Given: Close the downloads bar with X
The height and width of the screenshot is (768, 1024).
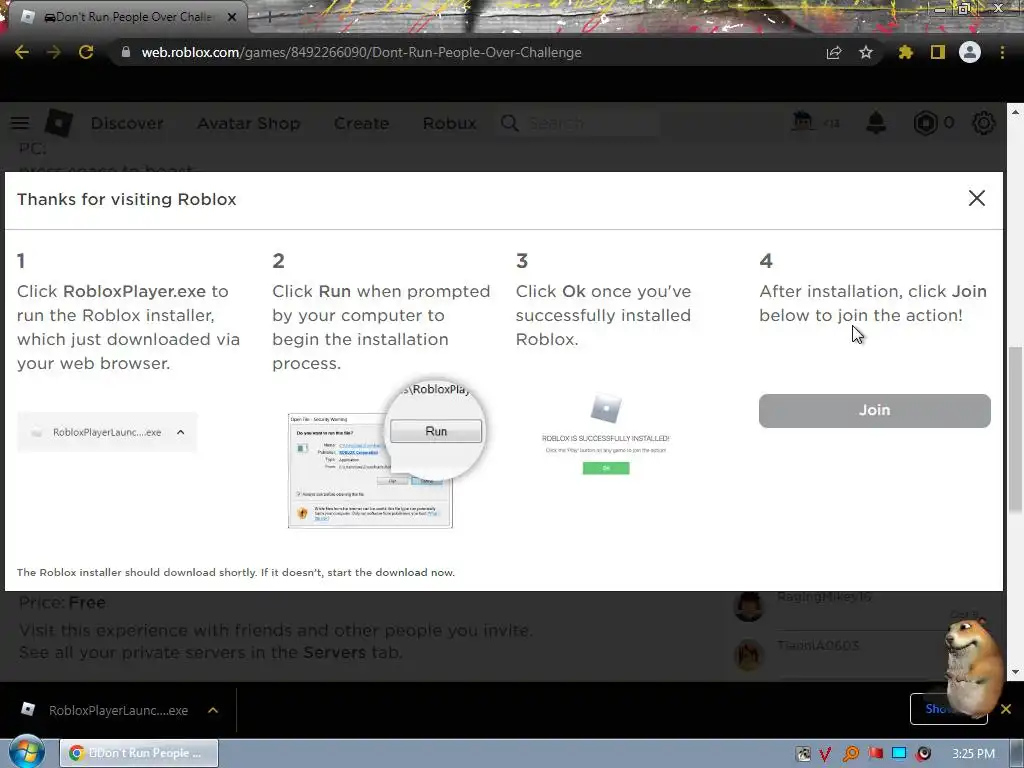Looking at the screenshot, I should pyautogui.click(x=1006, y=709).
